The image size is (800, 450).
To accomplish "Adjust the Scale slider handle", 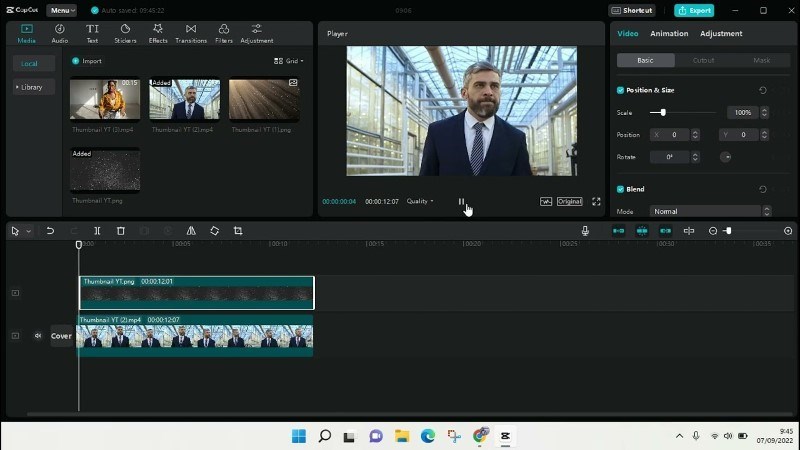I will [663, 113].
